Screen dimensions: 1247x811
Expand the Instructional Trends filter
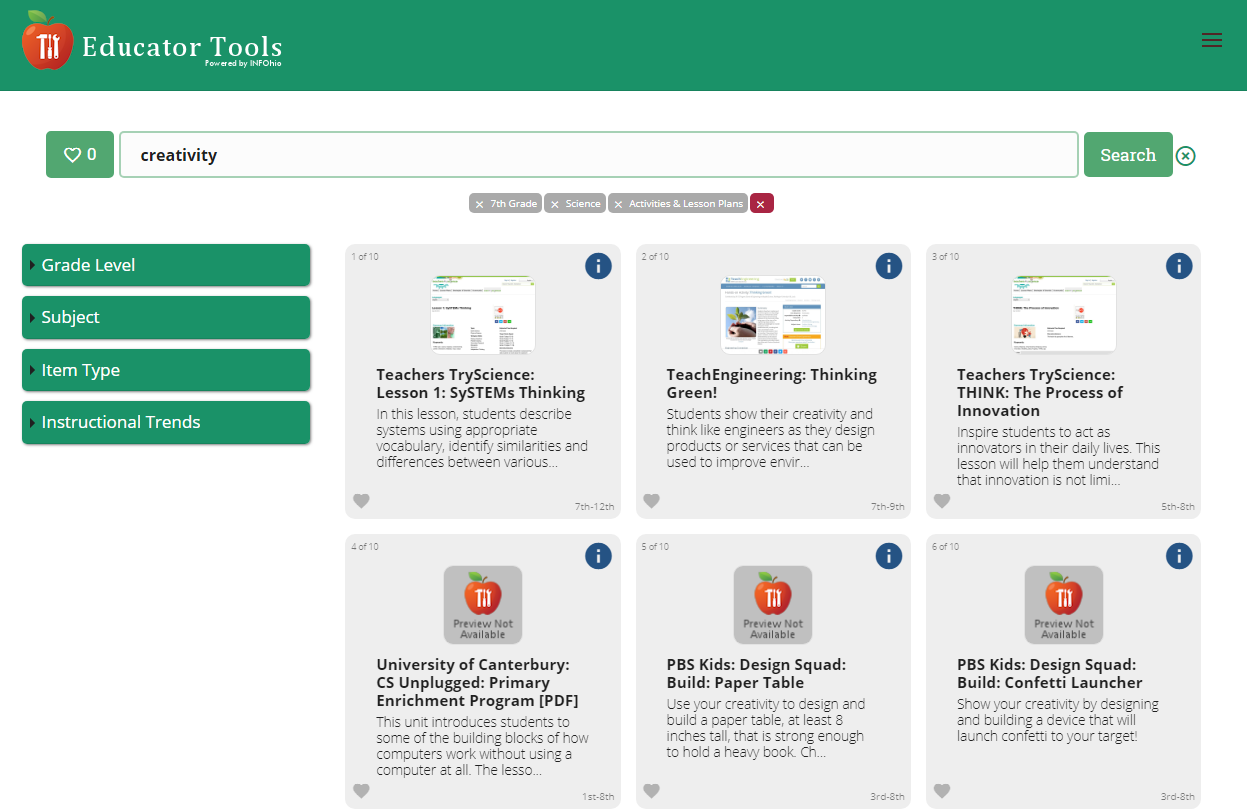(x=166, y=422)
